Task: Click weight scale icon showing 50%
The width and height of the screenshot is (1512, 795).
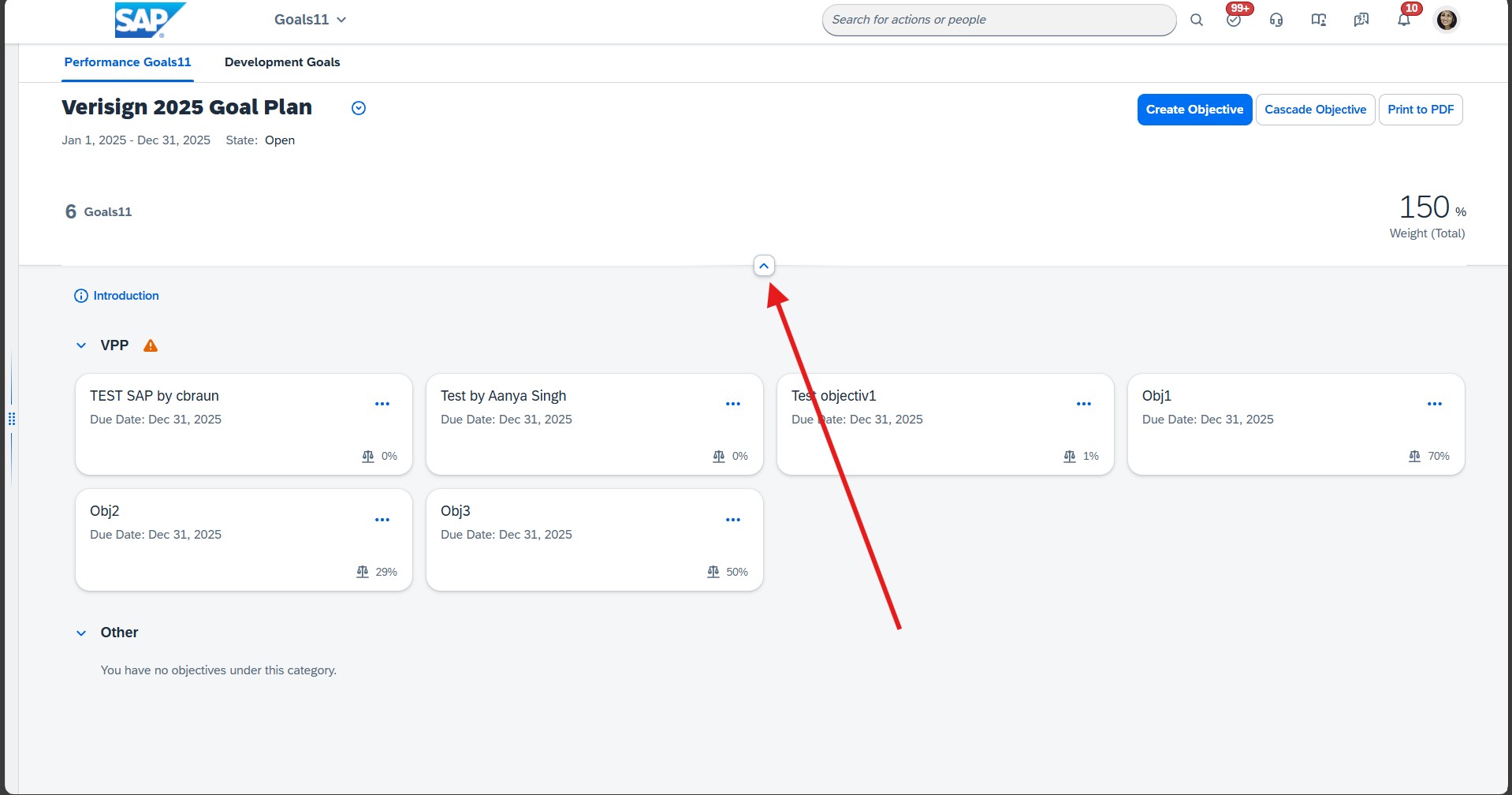Action: point(713,572)
